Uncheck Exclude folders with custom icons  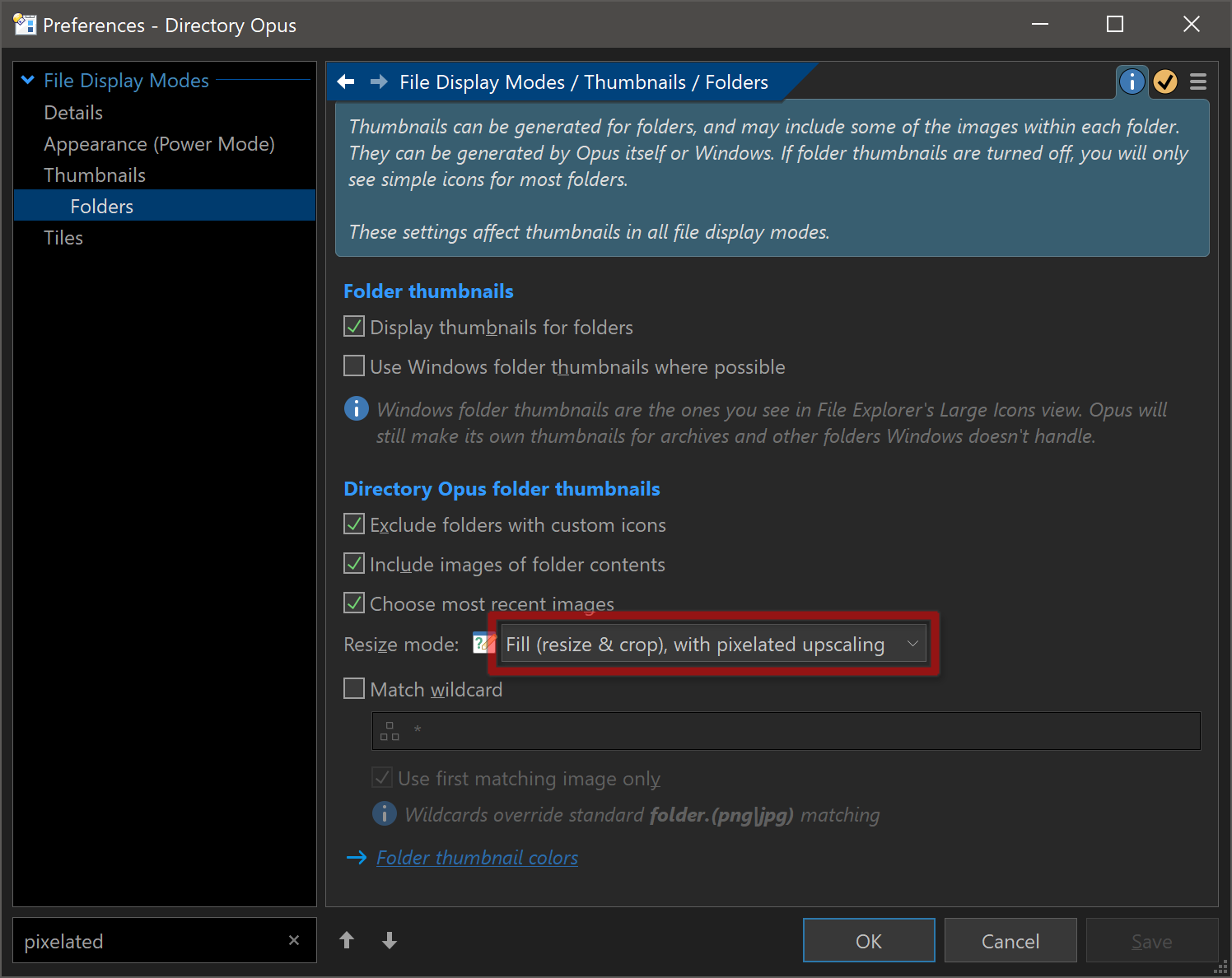pyautogui.click(x=354, y=524)
